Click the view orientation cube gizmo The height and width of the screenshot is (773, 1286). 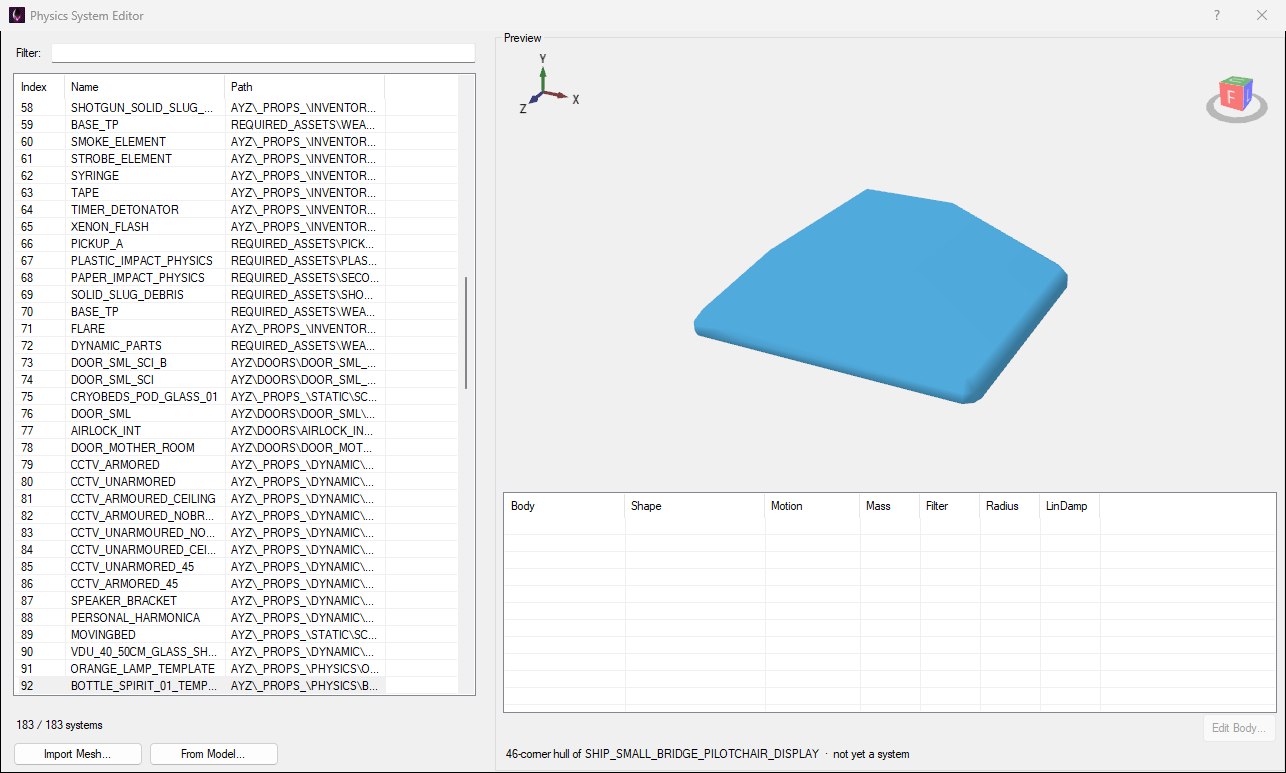point(1237,97)
